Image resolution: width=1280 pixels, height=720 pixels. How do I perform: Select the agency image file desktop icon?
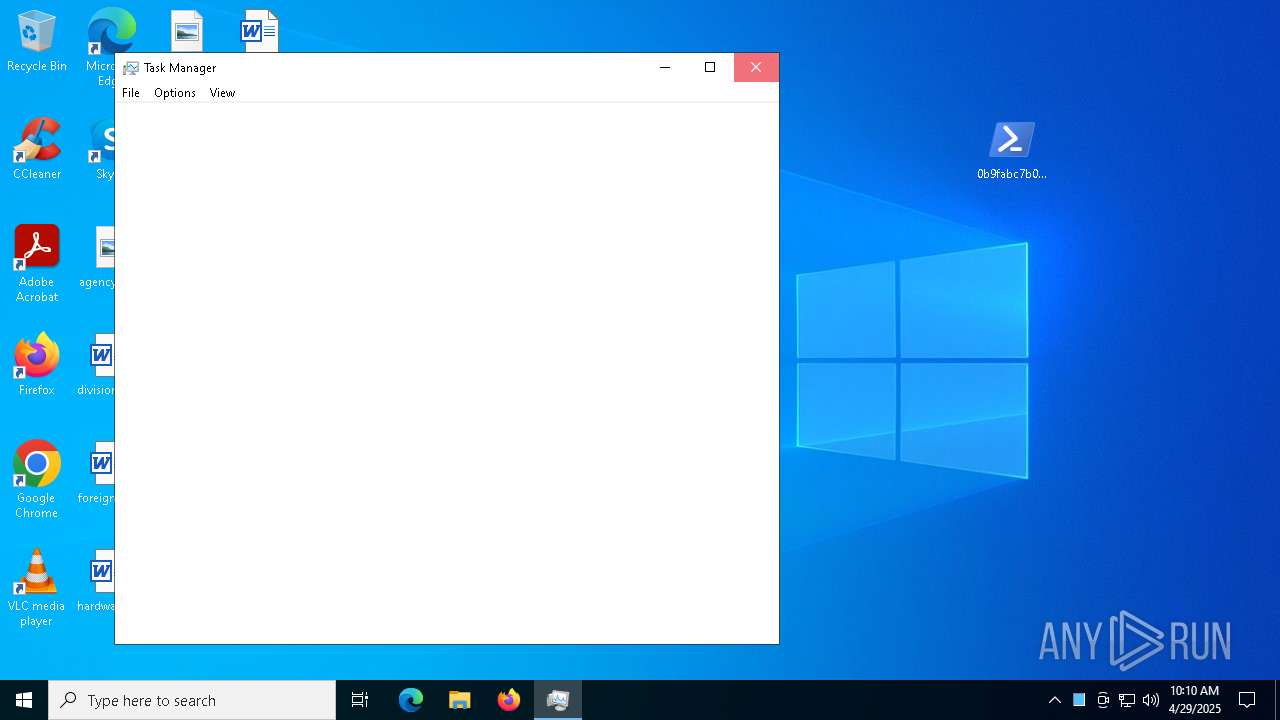click(x=99, y=258)
